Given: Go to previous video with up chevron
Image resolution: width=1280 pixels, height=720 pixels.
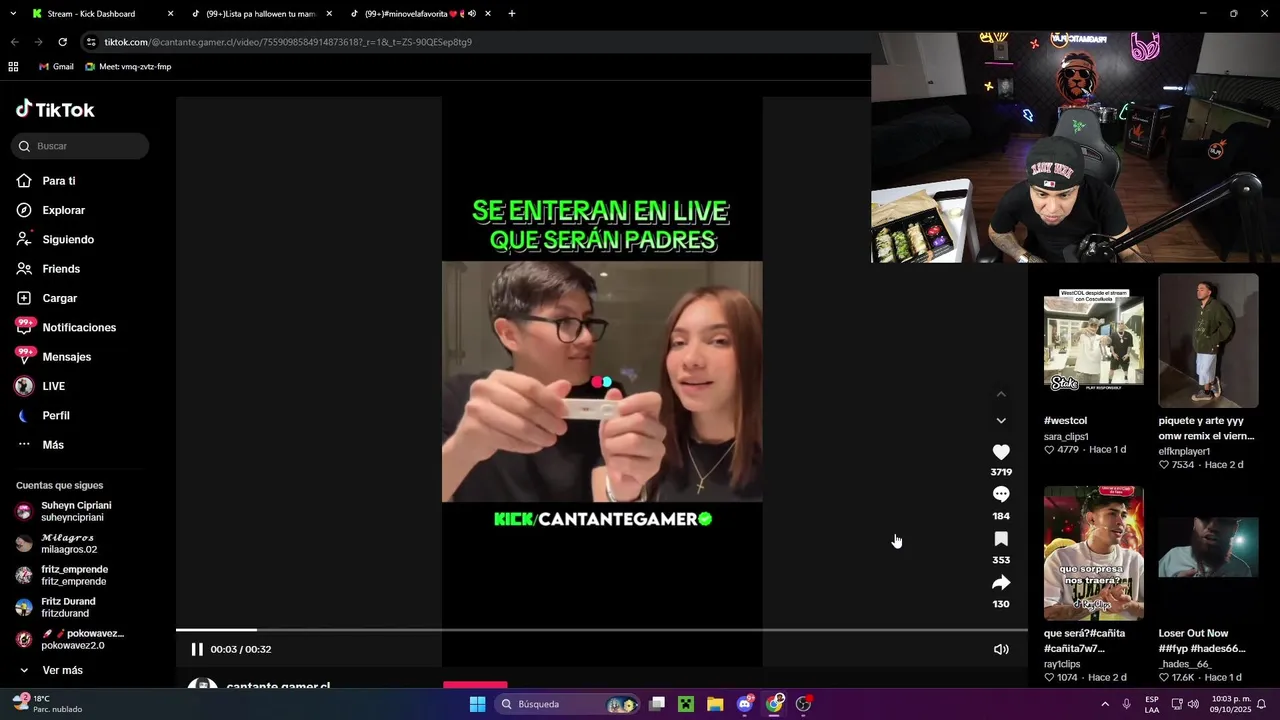Looking at the screenshot, I should tap(1001, 394).
